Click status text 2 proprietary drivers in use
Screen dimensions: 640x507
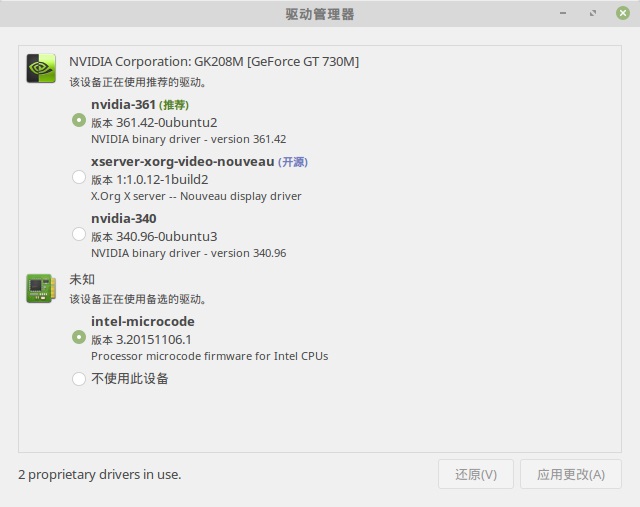pyautogui.click(x=100, y=475)
